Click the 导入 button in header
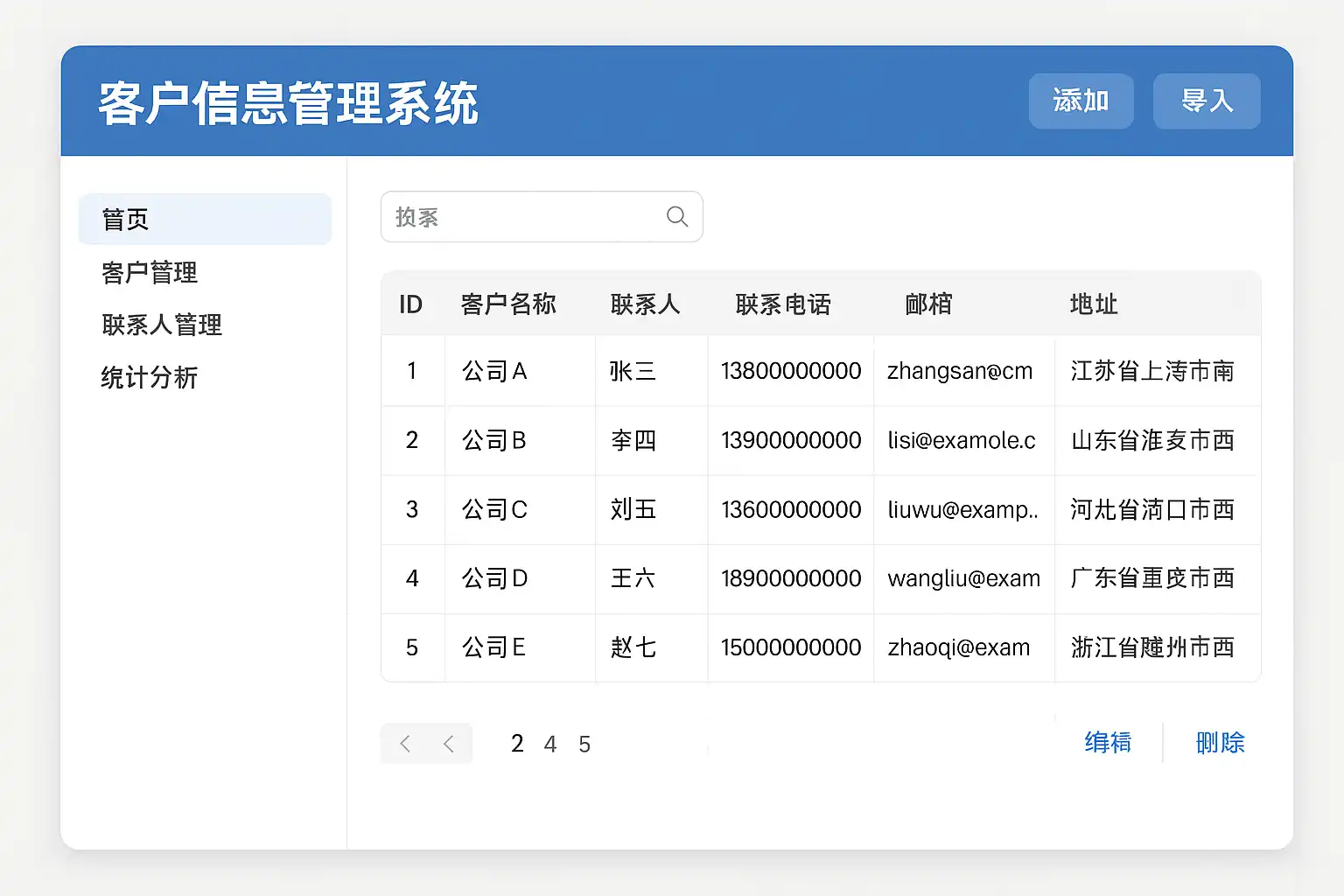The width and height of the screenshot is (1344, 896). pos(1207,101)
